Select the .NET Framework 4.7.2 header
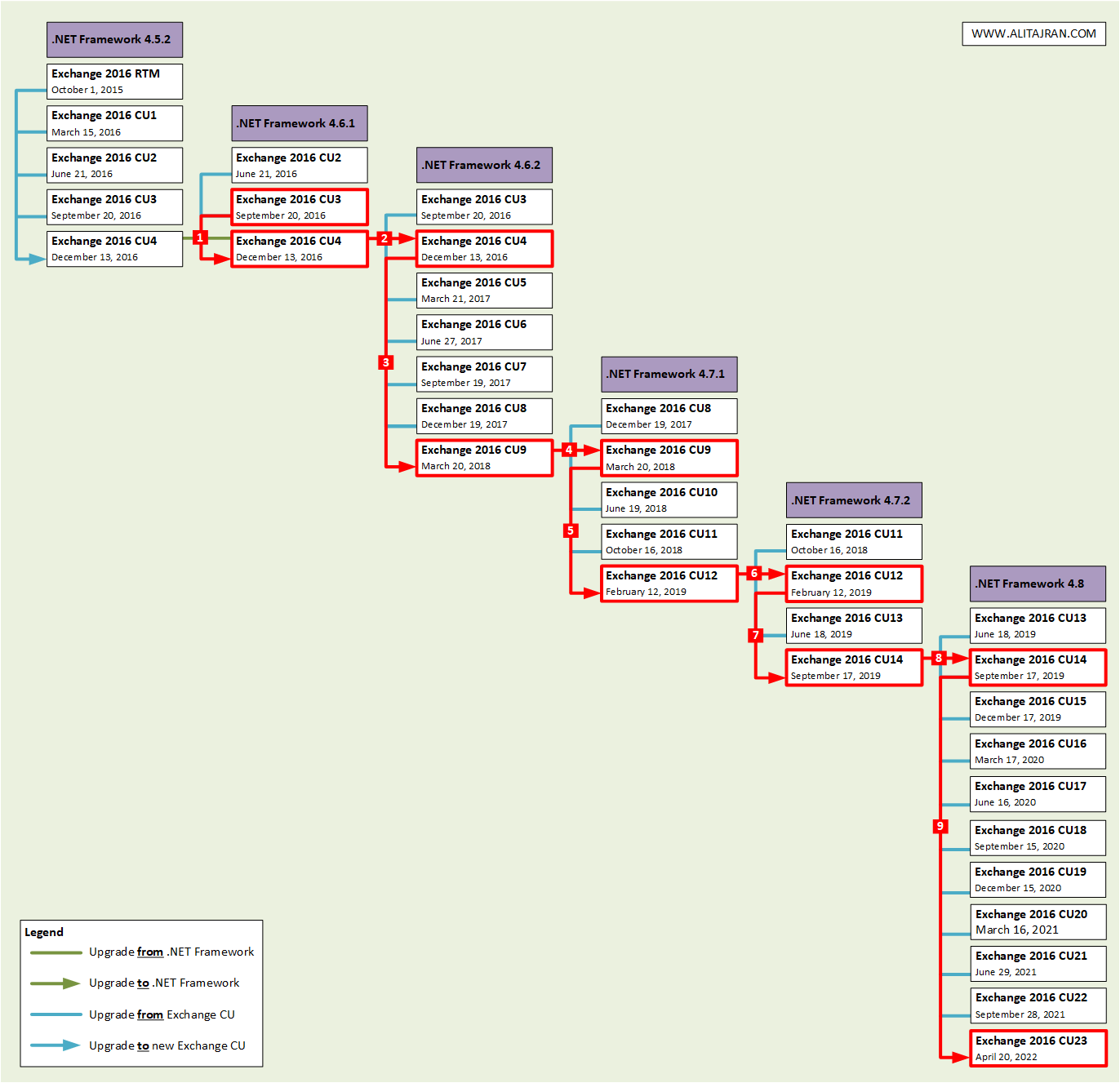Image resolution: width=1120 pixels, height=1083 pixels. tap(854, 500)
